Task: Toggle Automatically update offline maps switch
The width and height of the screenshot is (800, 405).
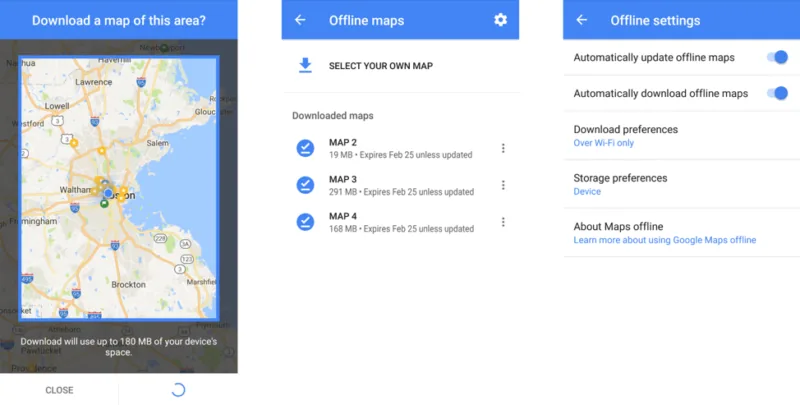Action: pyautogui.click(x=778, y=57)
